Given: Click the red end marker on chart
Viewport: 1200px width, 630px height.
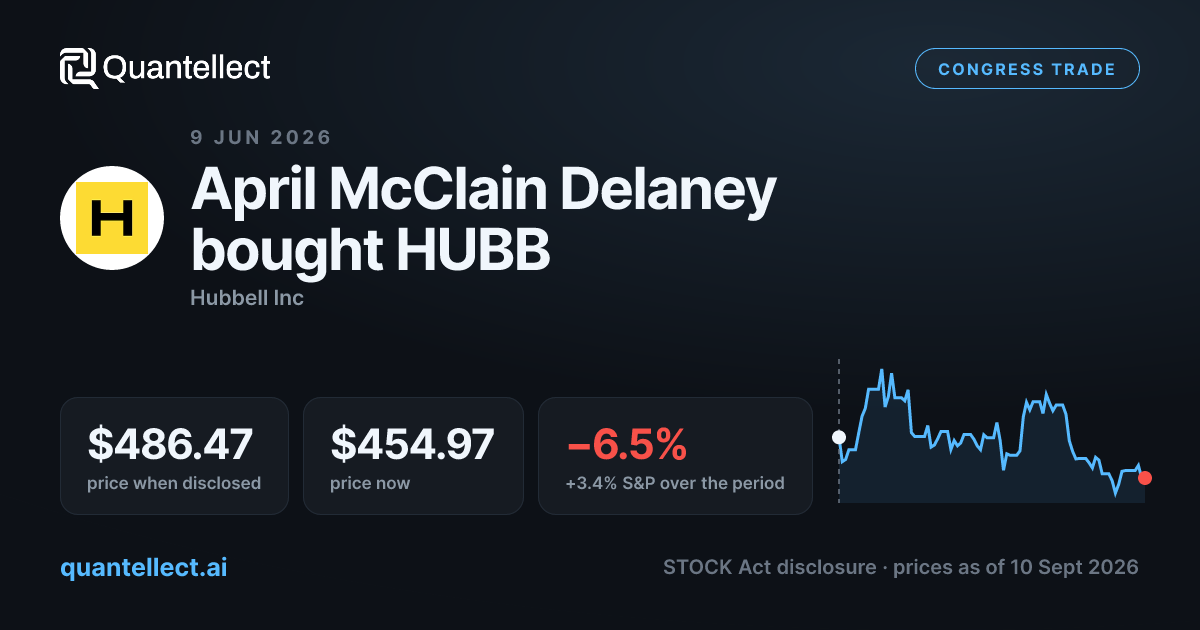Looking at the screenshot, I should (x=1145, y=478).
